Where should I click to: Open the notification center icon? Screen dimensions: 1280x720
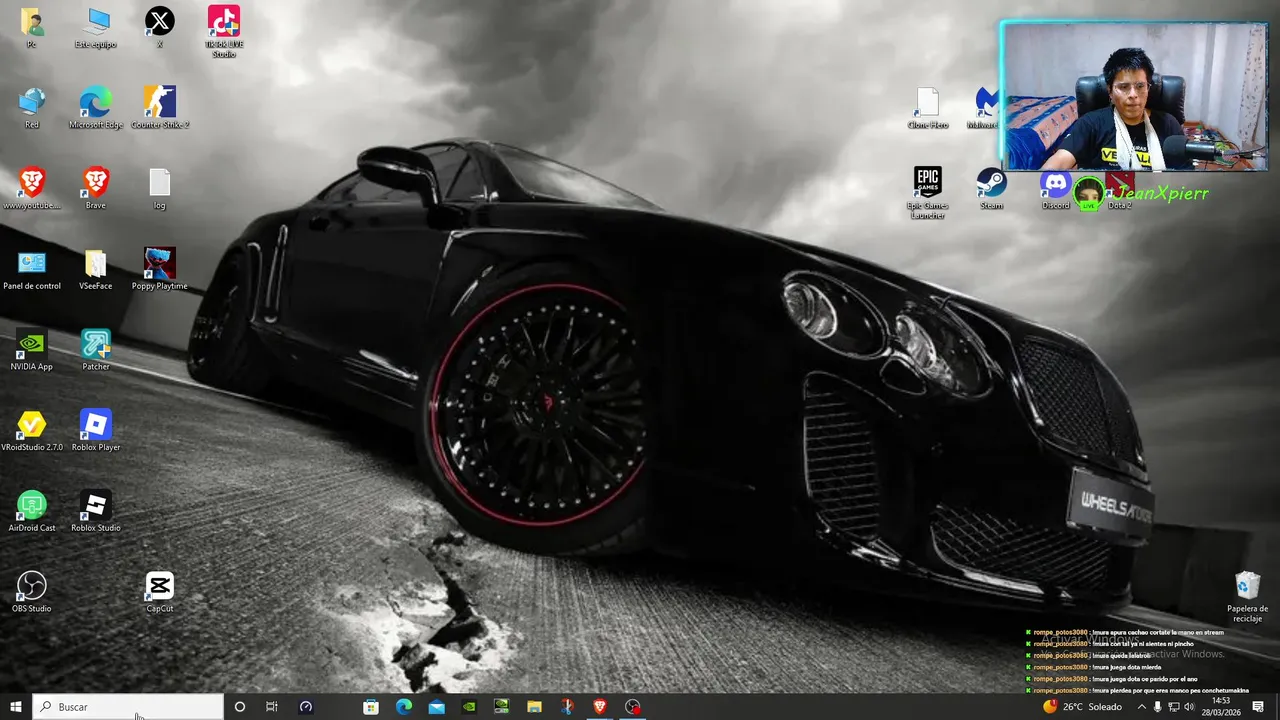pos(1258,707)
